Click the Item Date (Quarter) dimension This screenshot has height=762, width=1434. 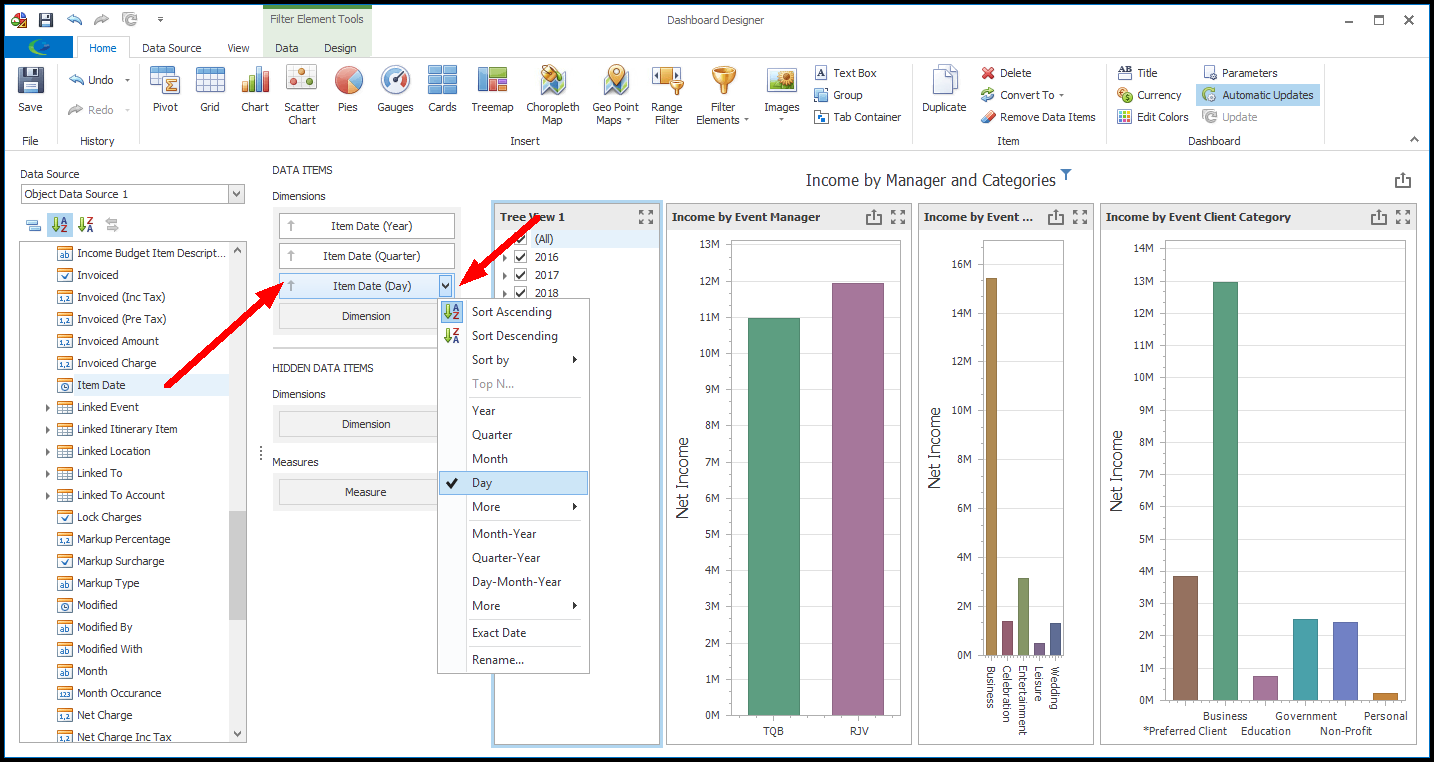[x=366, y=256]
